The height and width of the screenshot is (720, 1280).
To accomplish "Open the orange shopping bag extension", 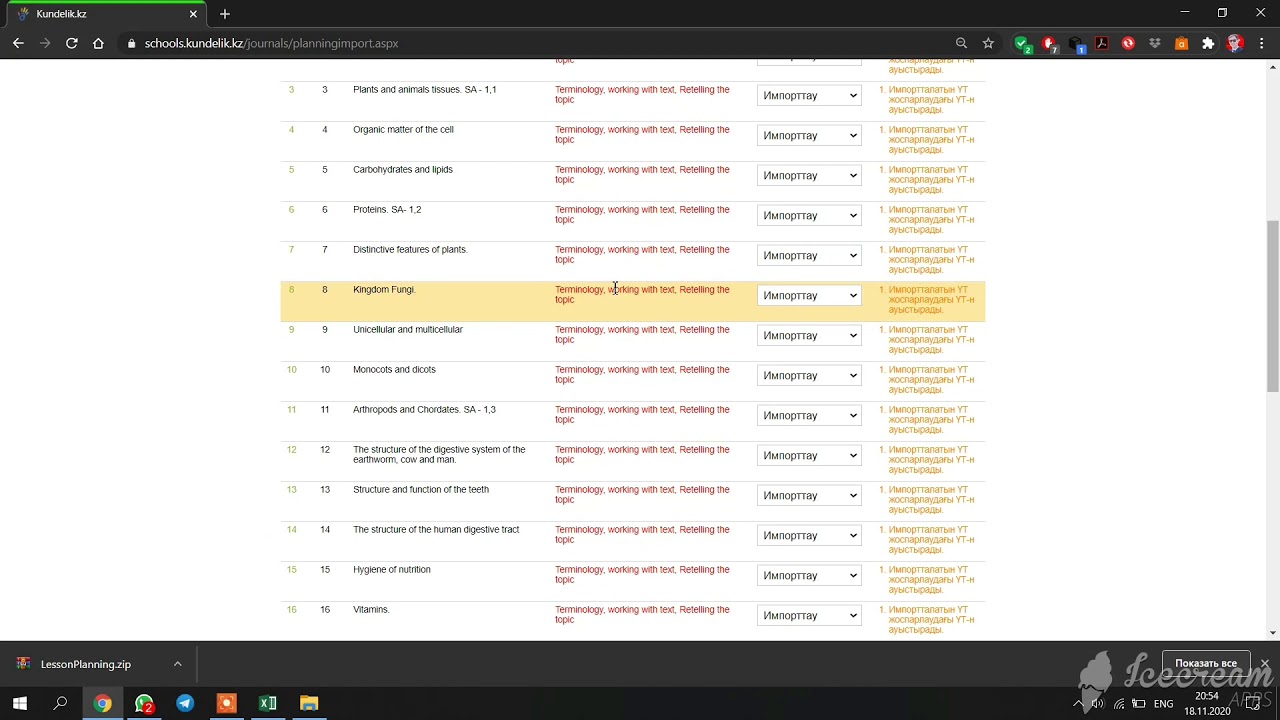I will [1181, 43].
